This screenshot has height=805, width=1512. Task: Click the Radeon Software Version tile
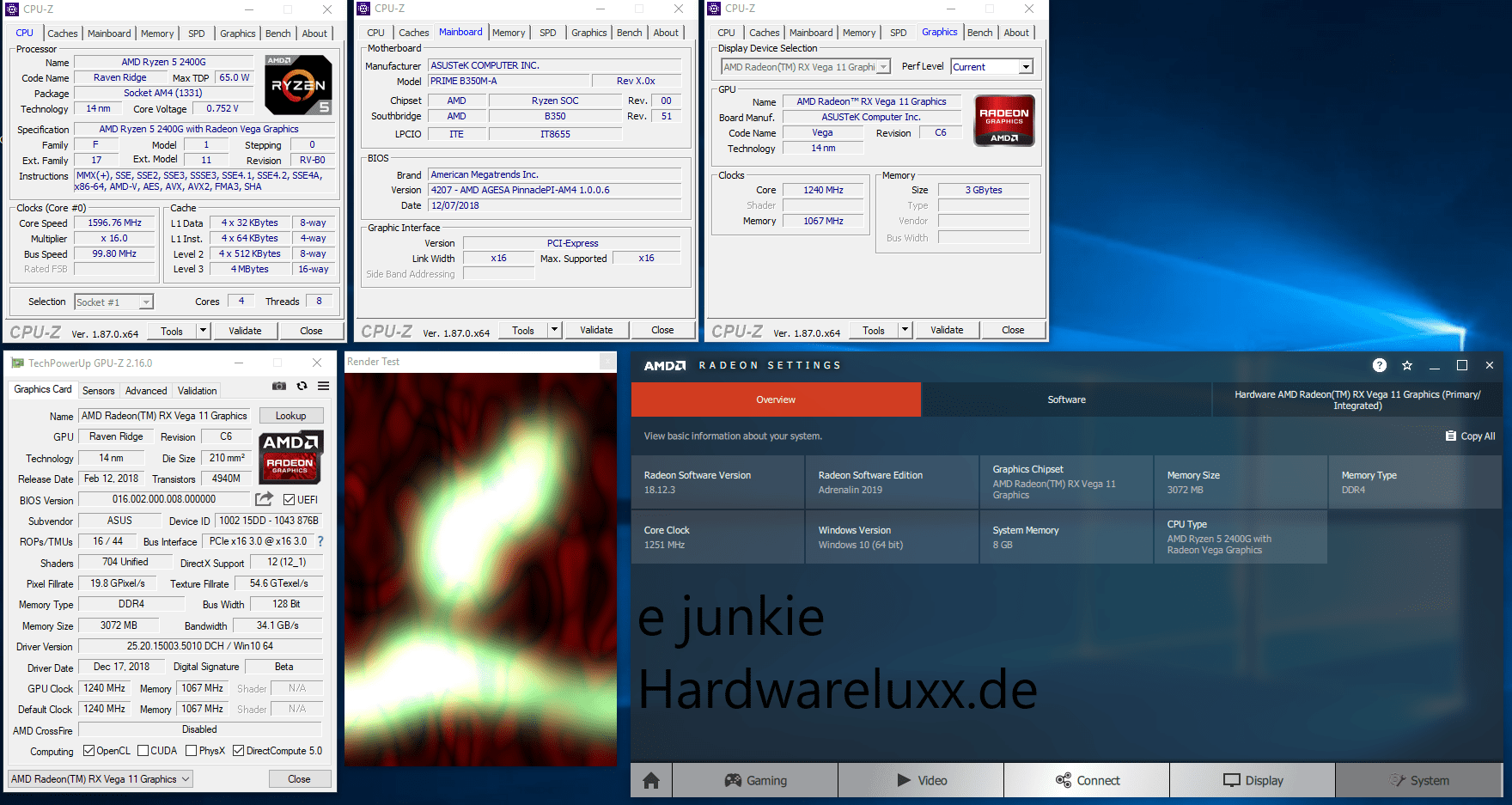[718, 482]
